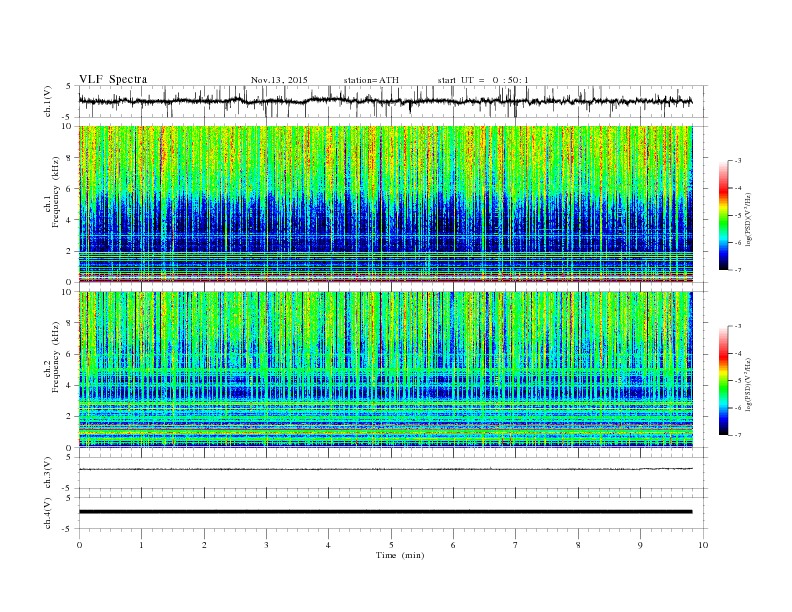Click the "-3" tick on ch.1 color bar
This screenshot has width=792, height=612.
tap(737, 161)
